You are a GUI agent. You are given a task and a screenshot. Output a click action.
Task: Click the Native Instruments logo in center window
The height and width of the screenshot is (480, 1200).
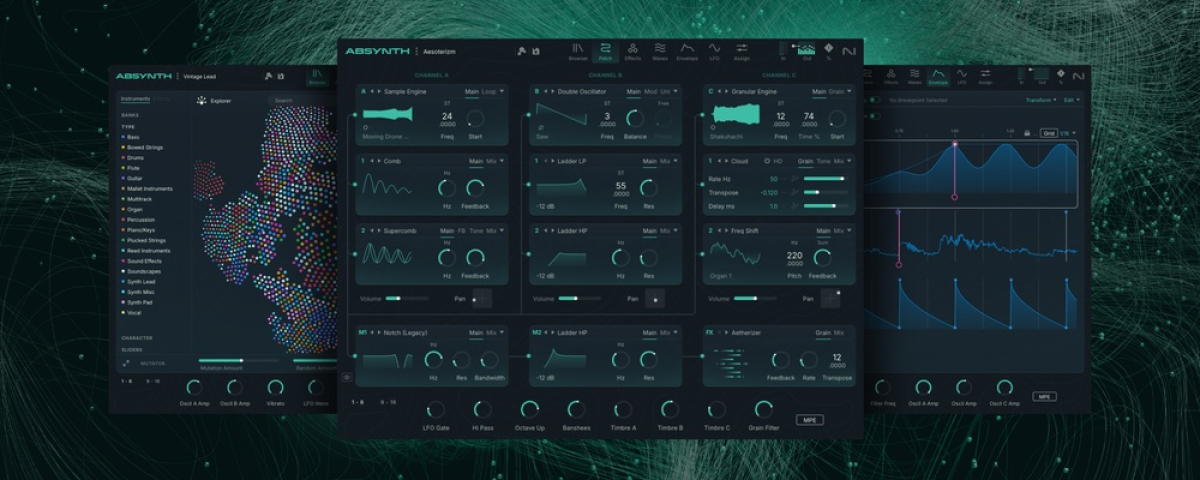pyautogui.click(x=849, y=50)
